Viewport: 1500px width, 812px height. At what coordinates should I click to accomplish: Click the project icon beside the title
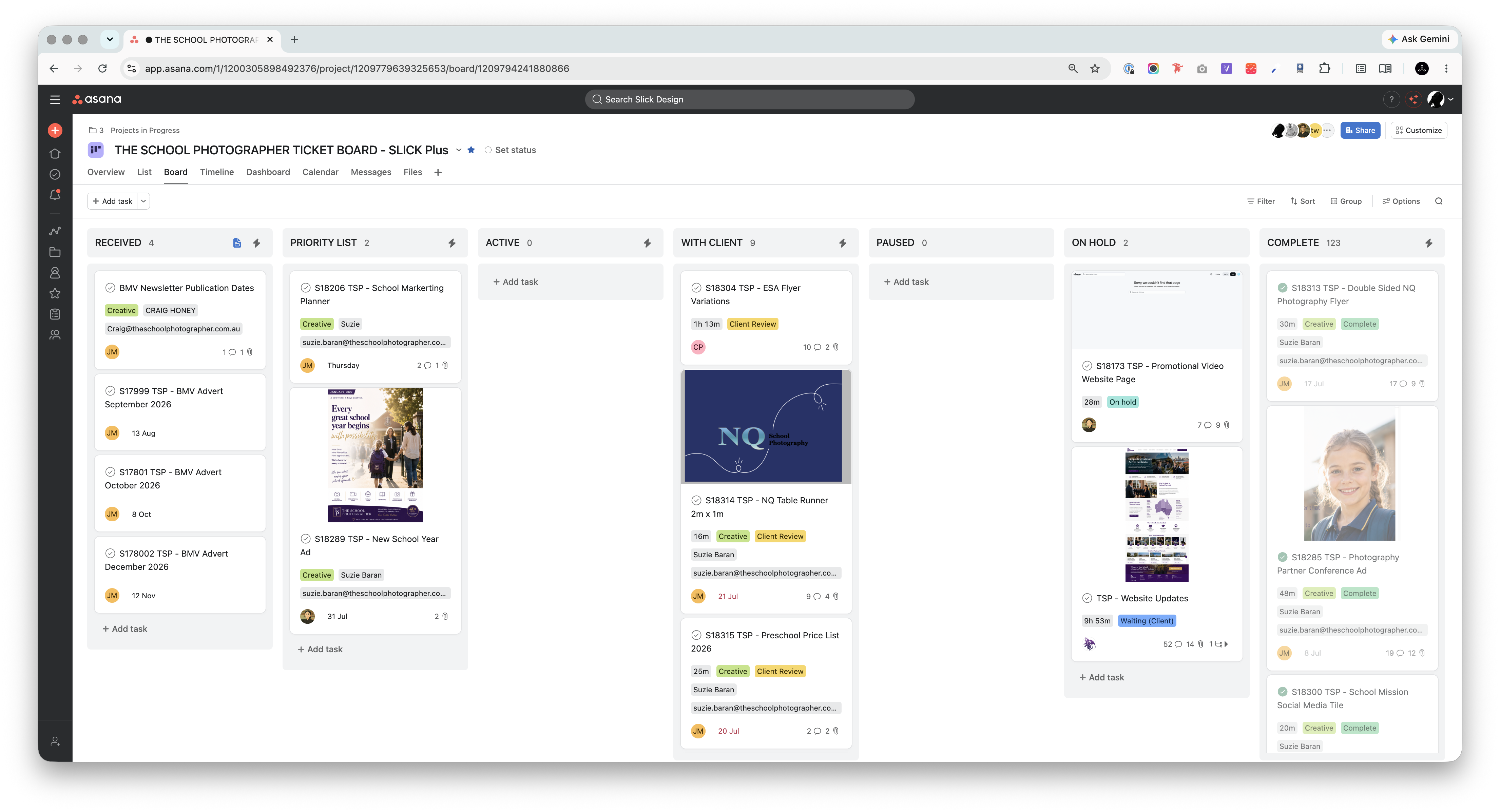click(96, 150)
